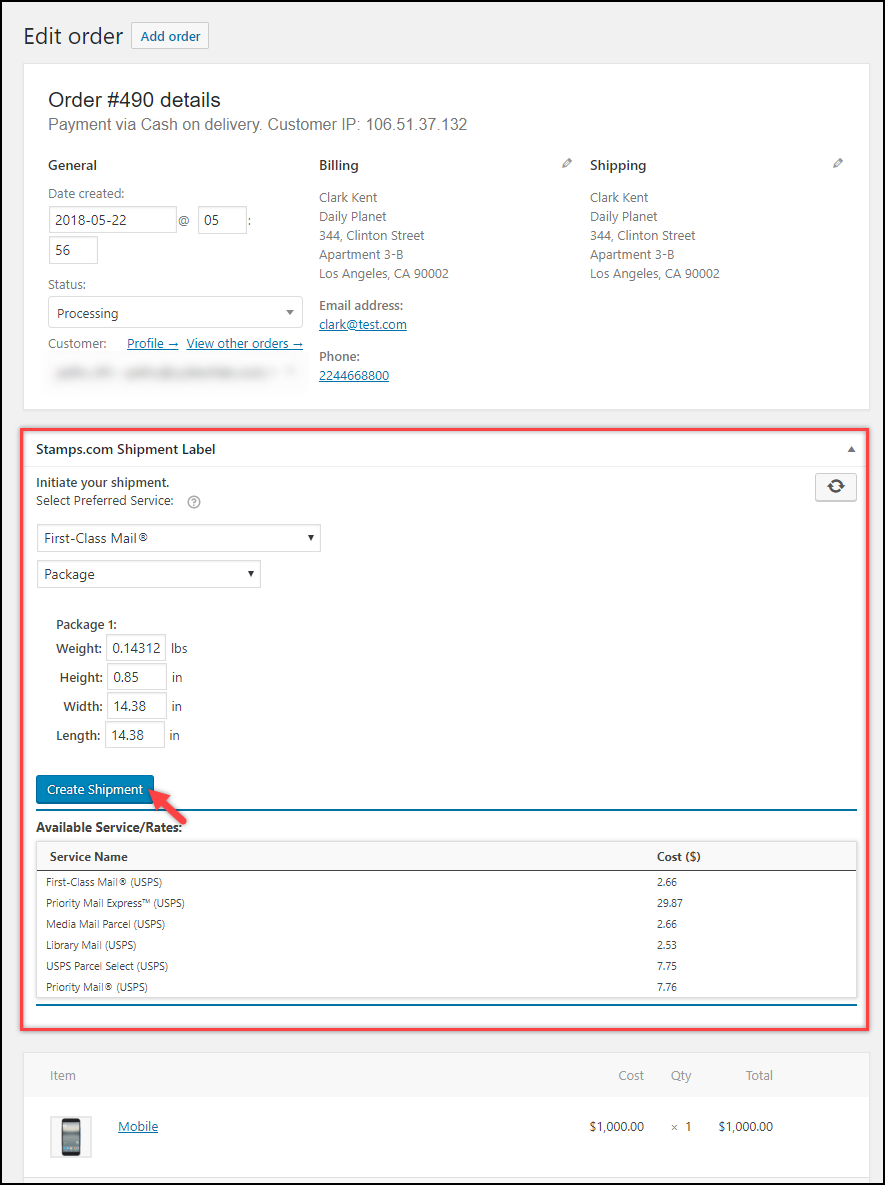Open the Mobile product thumbnail
Viewport: 885px width, 1185px height.
tap(71, 1136)
